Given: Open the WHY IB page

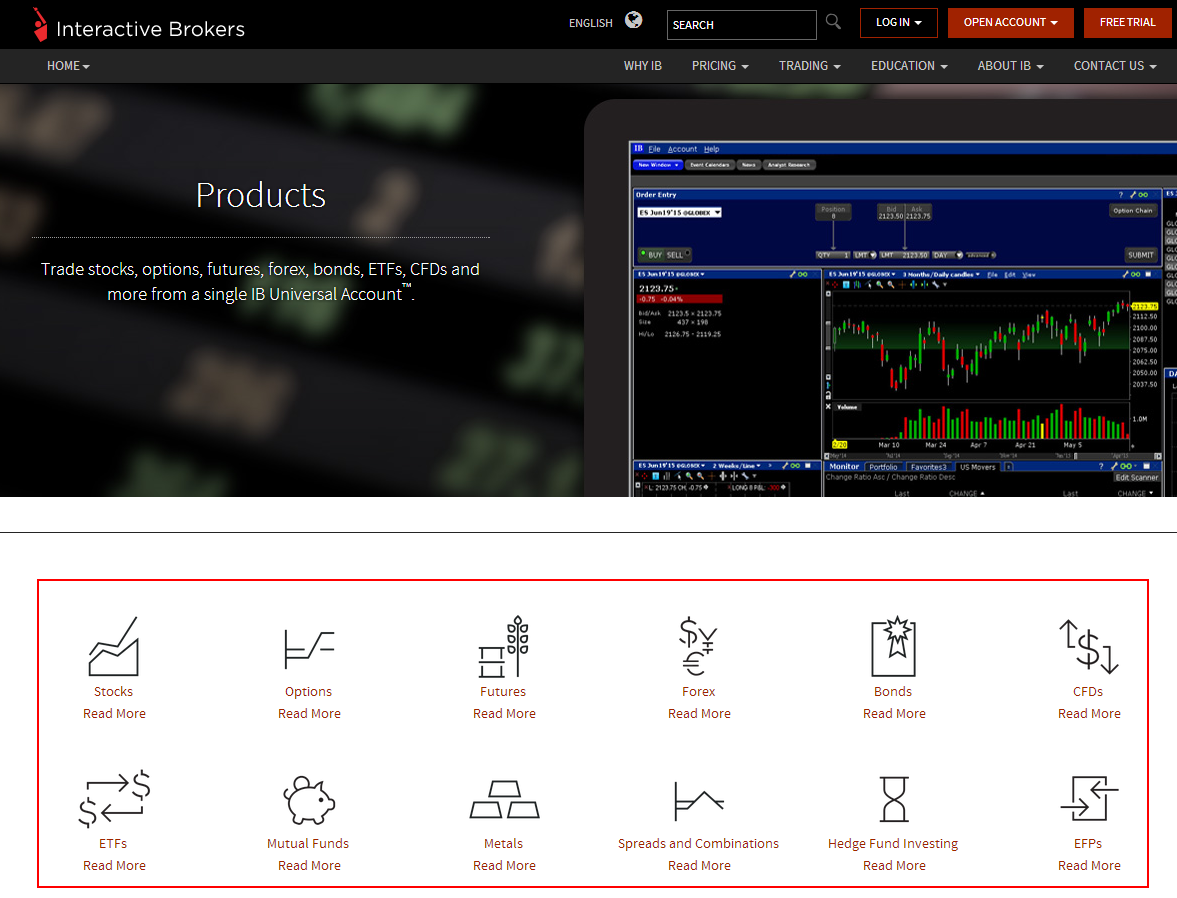Looking at the screenshot, I should point(643,66).
